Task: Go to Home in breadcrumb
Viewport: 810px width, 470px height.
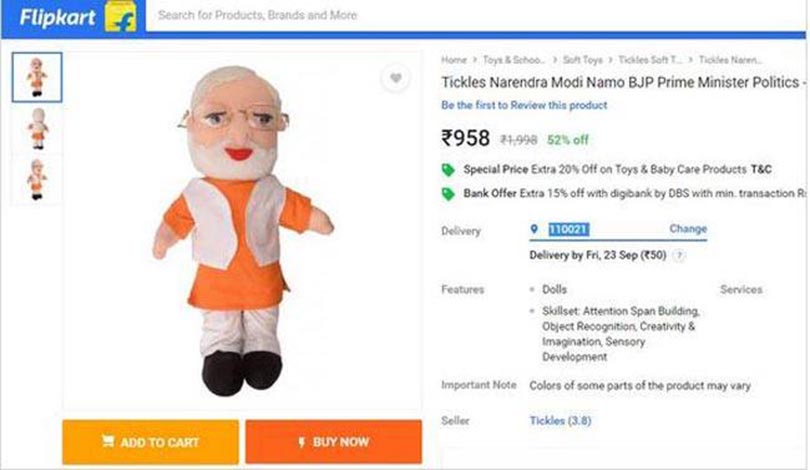Action: coord(453,60)
